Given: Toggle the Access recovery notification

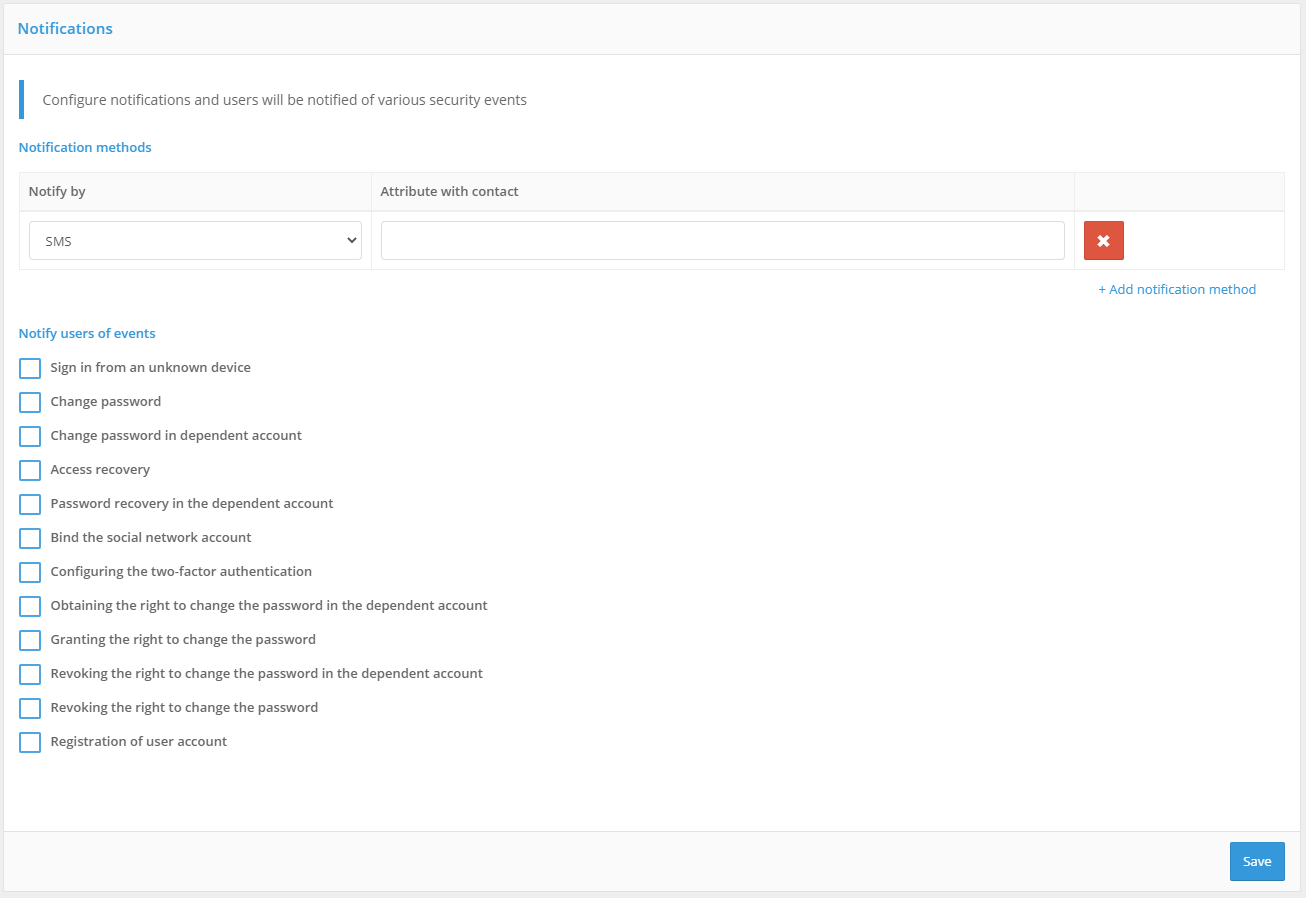Looking at the screenshot, I should pyautogui.click(x=30, y=470).
